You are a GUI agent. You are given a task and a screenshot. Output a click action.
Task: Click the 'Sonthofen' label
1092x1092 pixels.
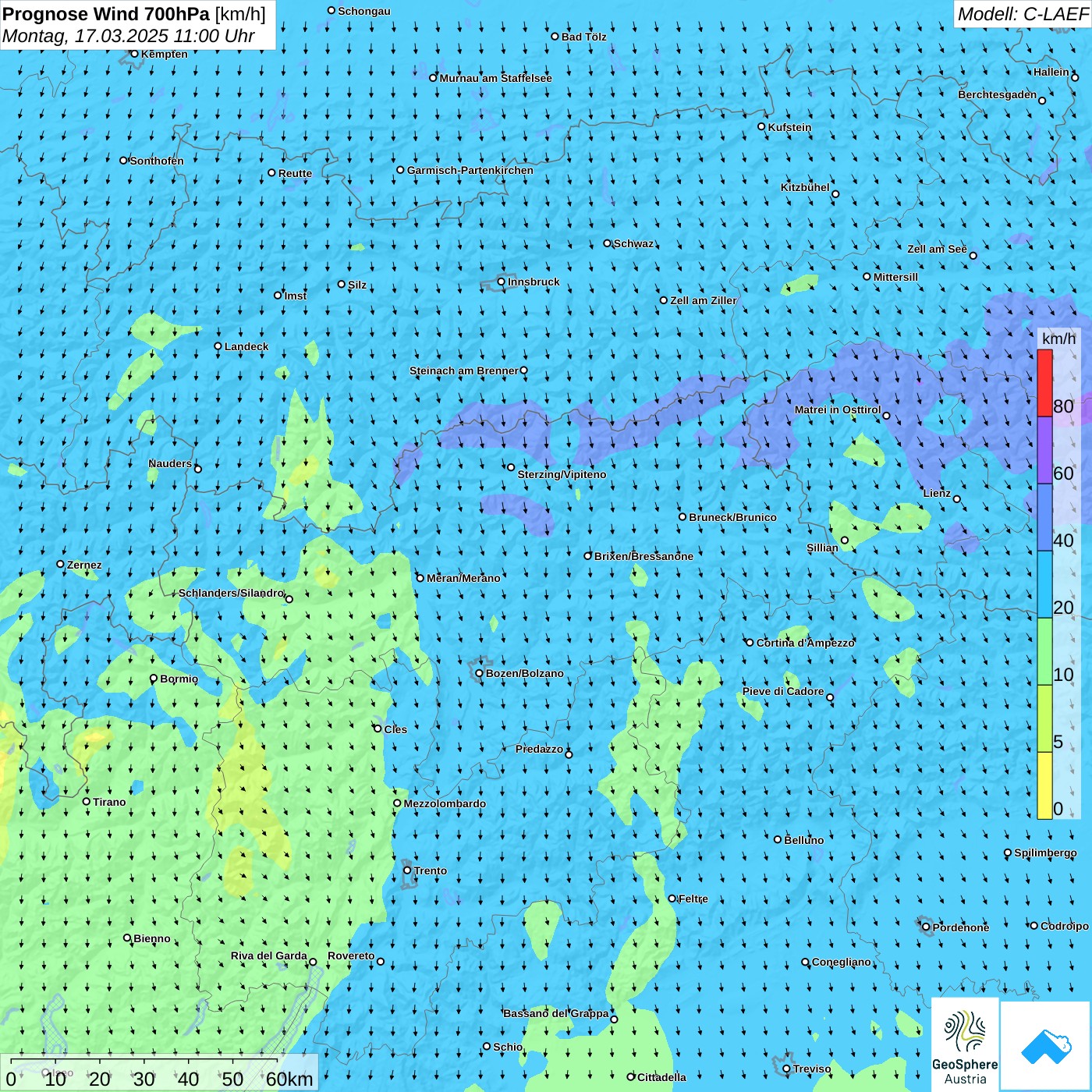click(157, 161)
